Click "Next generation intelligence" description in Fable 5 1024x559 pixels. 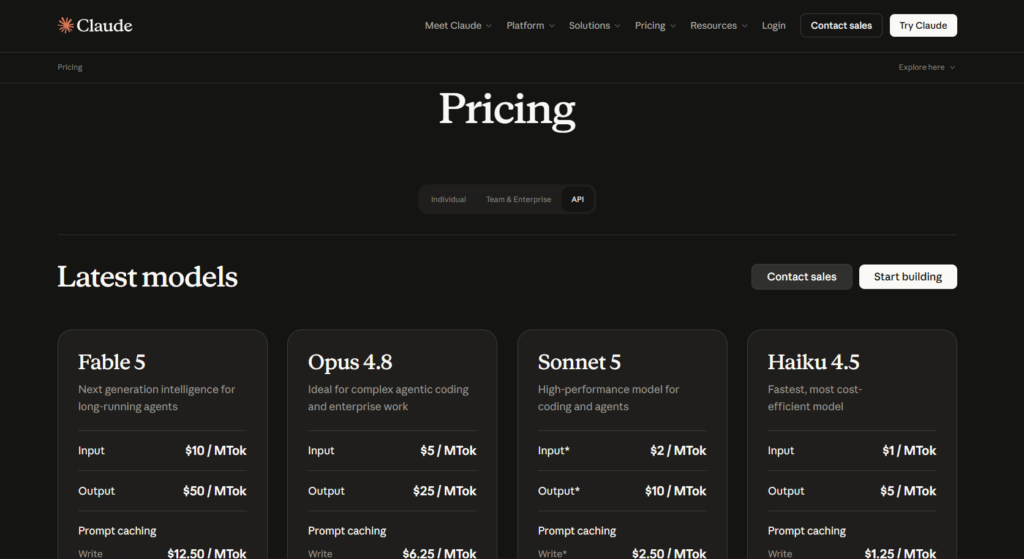pyautogui.click(x=156, y=398)
